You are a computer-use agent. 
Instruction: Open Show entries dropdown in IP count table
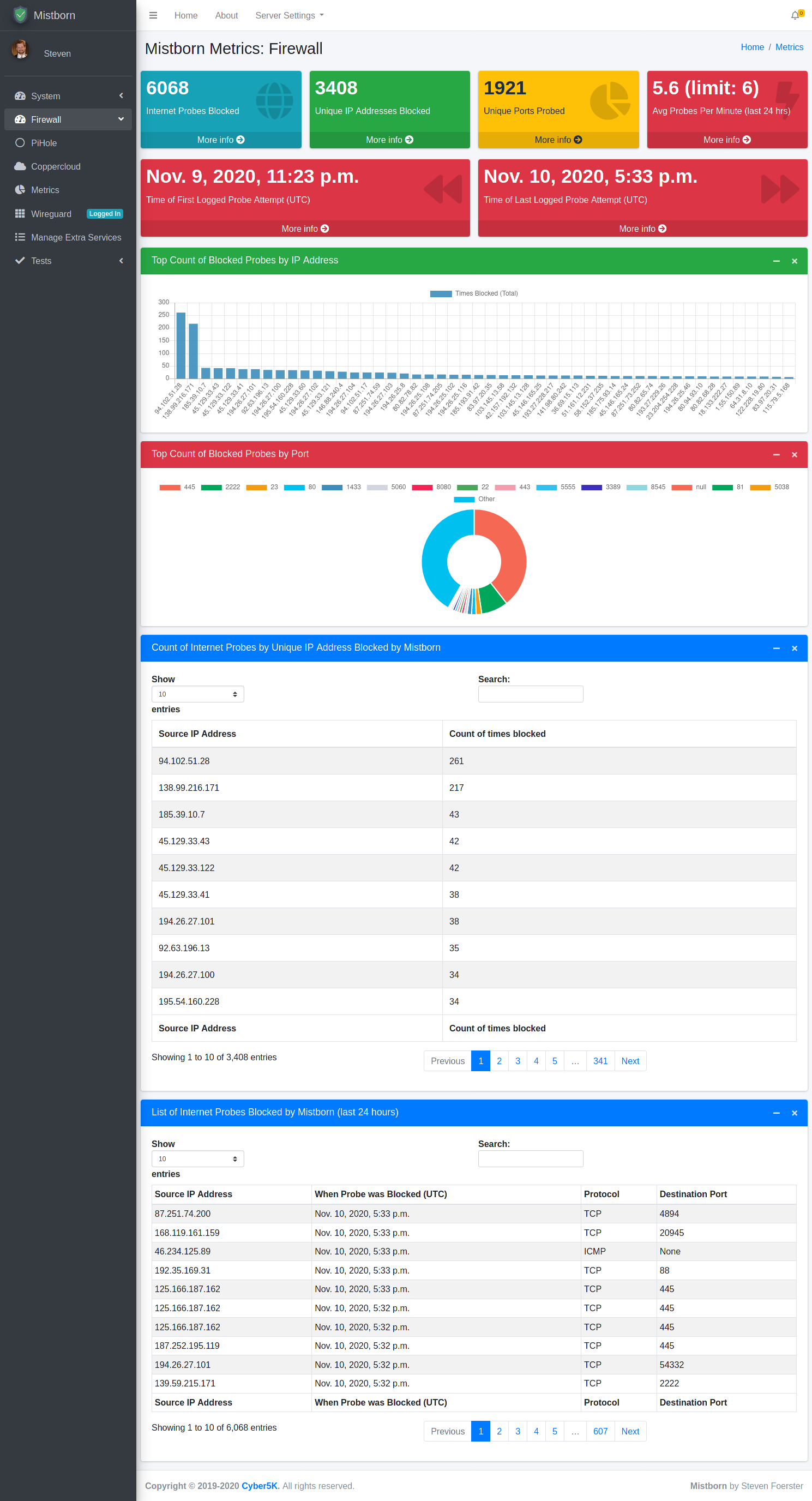[197, 694]
